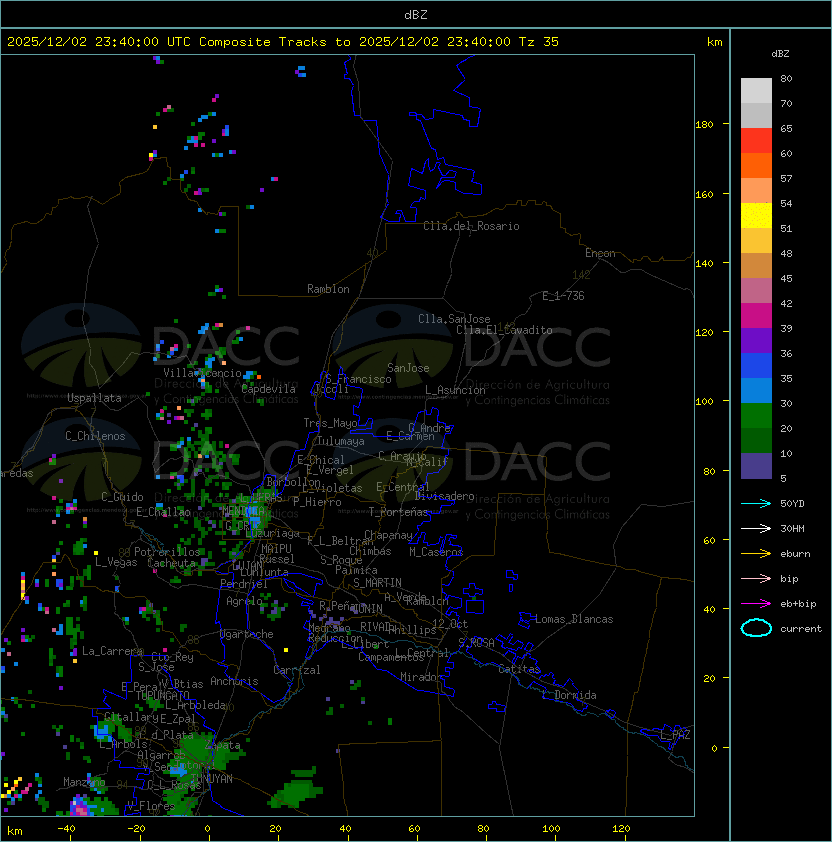Image resolution: width=832 pixels, height=842 pixels.
Task: Click the pink bip arrow in legend
Action: click(756, 578)
